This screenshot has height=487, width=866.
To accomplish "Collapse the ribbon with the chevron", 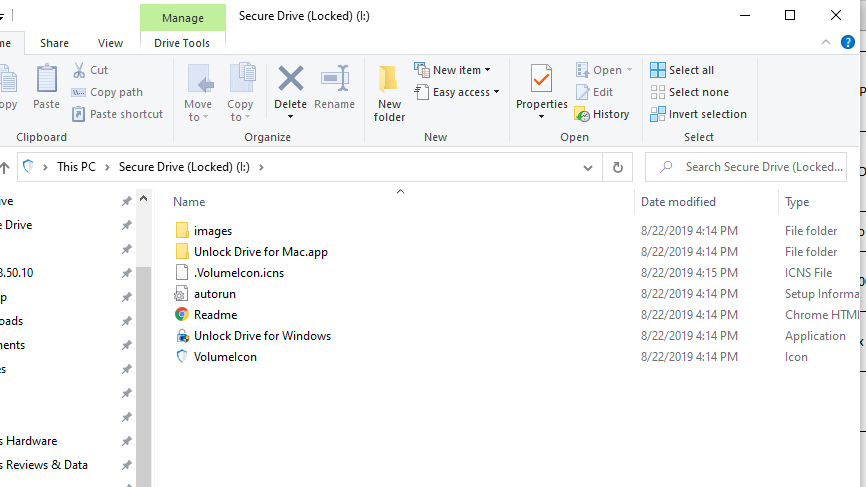I will [826, 42].
